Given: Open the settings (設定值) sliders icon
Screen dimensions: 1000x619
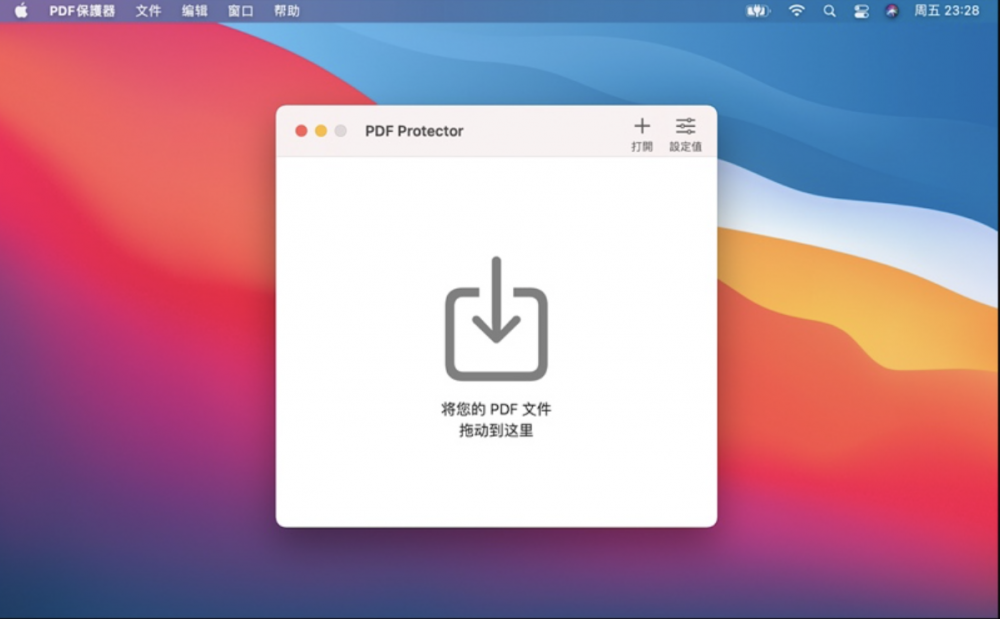Looking at the screenshot, I should pos(686,126).
